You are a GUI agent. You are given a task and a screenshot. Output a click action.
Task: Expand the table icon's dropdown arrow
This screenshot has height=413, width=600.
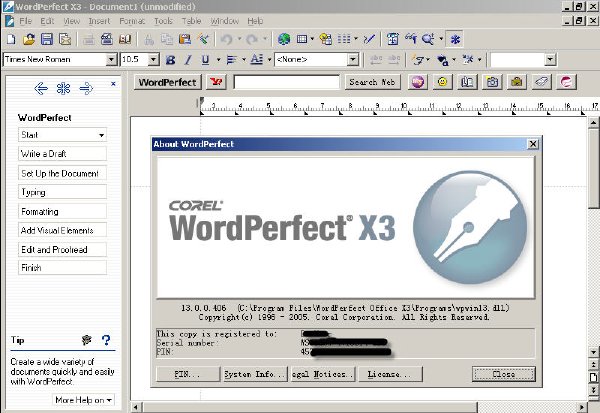[312, 39]
